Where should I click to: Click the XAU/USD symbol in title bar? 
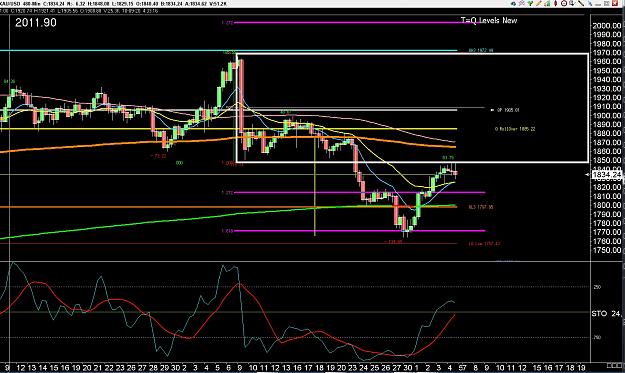pos(9,4)
